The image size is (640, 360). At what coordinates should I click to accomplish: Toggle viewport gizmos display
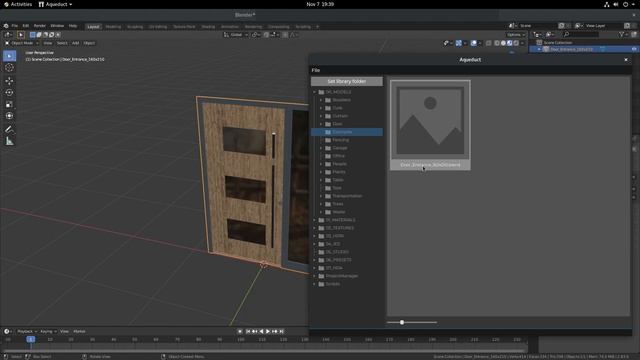click(x=459, y=43)
